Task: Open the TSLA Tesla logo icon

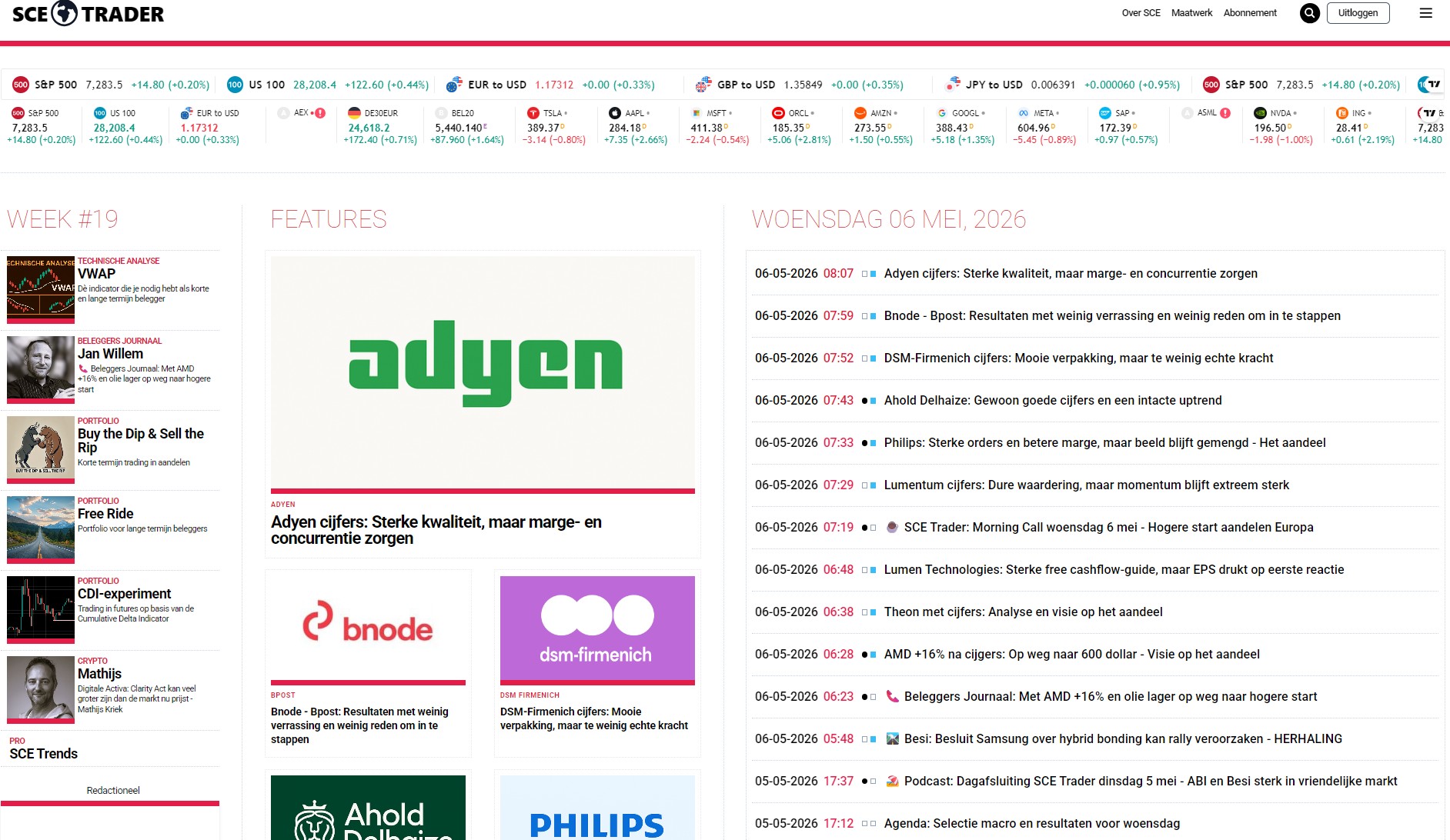Action: tap(533, 113)
